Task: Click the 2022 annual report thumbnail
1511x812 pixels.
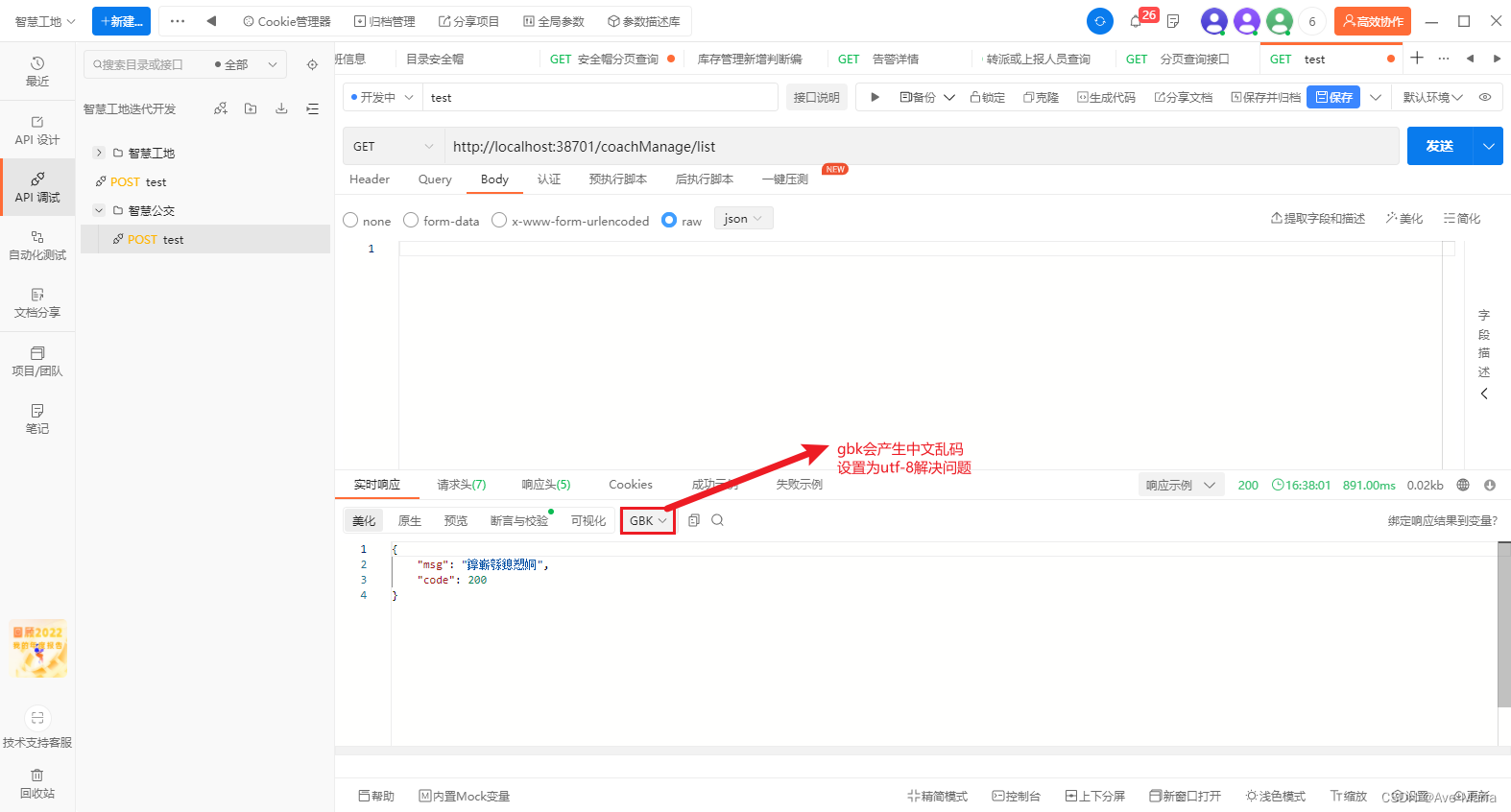Action: coord(38,649)
